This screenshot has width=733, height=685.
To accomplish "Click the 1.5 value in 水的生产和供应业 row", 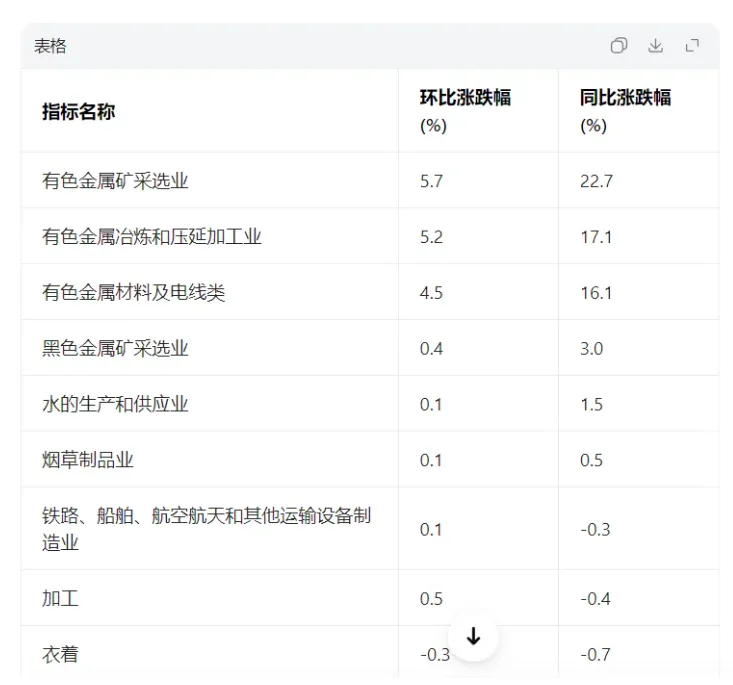I will tap(591, 404).
